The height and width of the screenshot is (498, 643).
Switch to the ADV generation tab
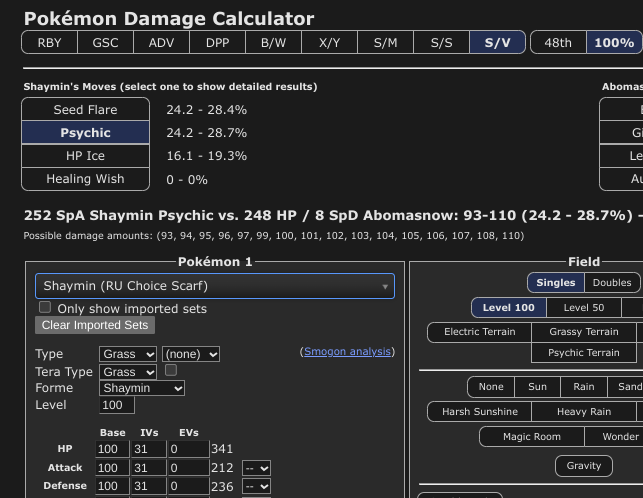(161, 42)
